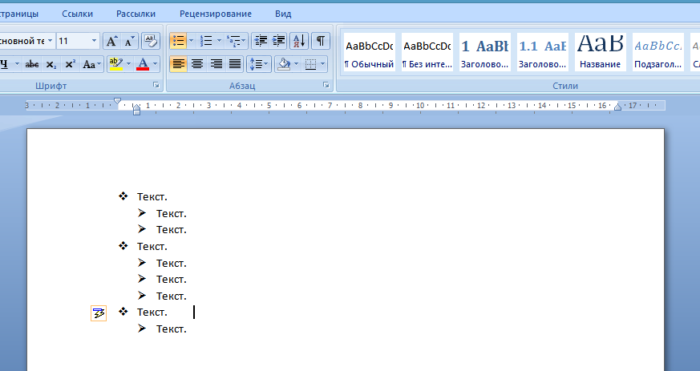This screenshot has height=371, width=700.
Task: Click the Decrease Indent icon
Action: click(260, 42)
